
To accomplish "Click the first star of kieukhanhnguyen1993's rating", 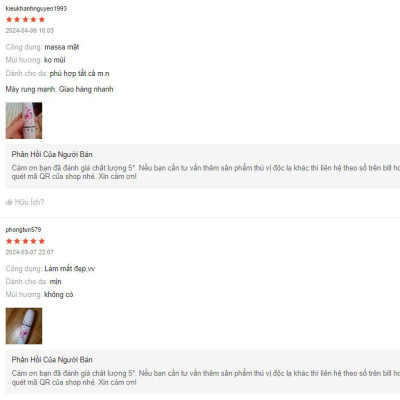I will click(9, 19).
